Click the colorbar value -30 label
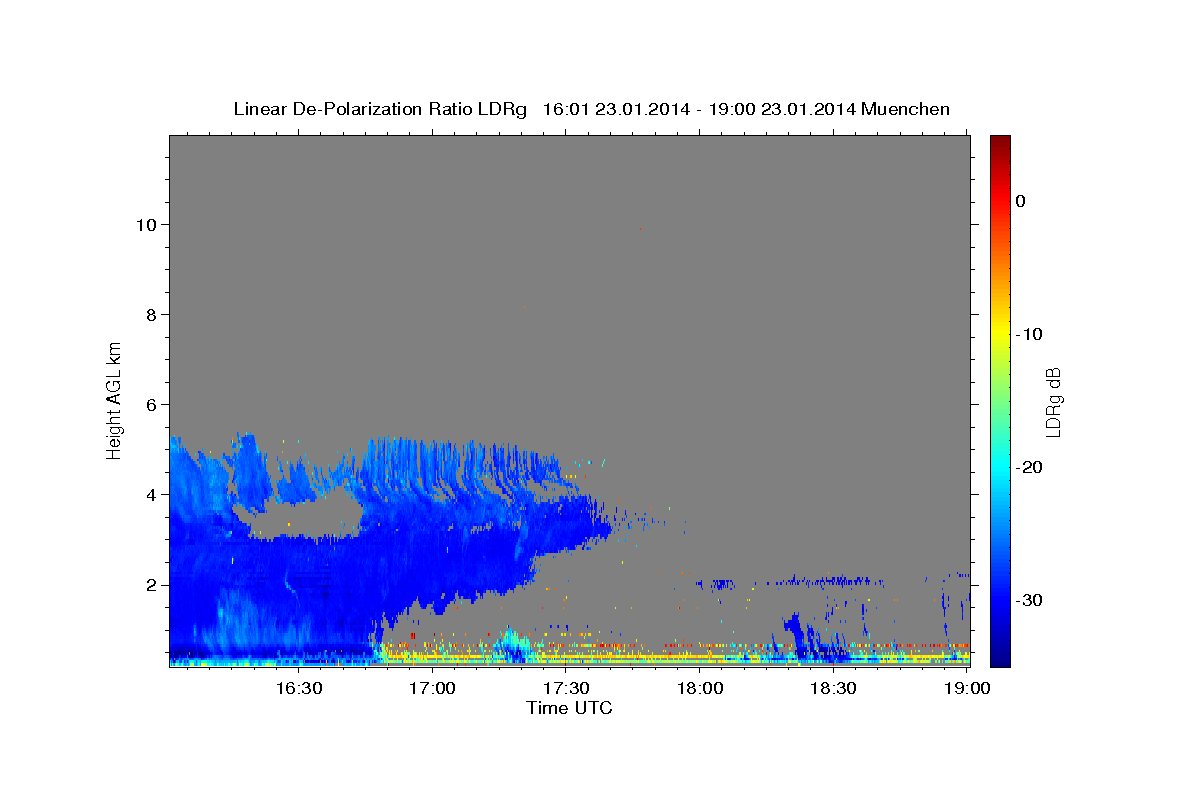 coord(1029,600)
